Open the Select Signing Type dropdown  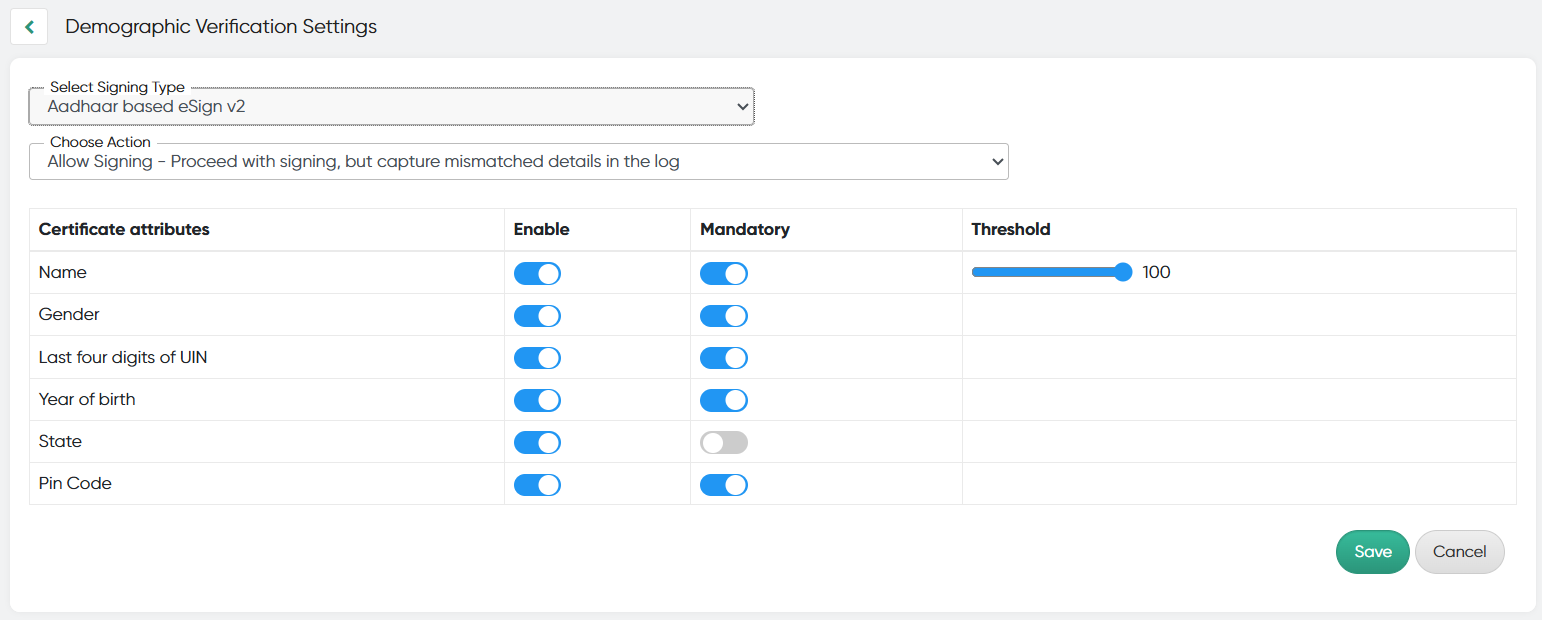391,106
